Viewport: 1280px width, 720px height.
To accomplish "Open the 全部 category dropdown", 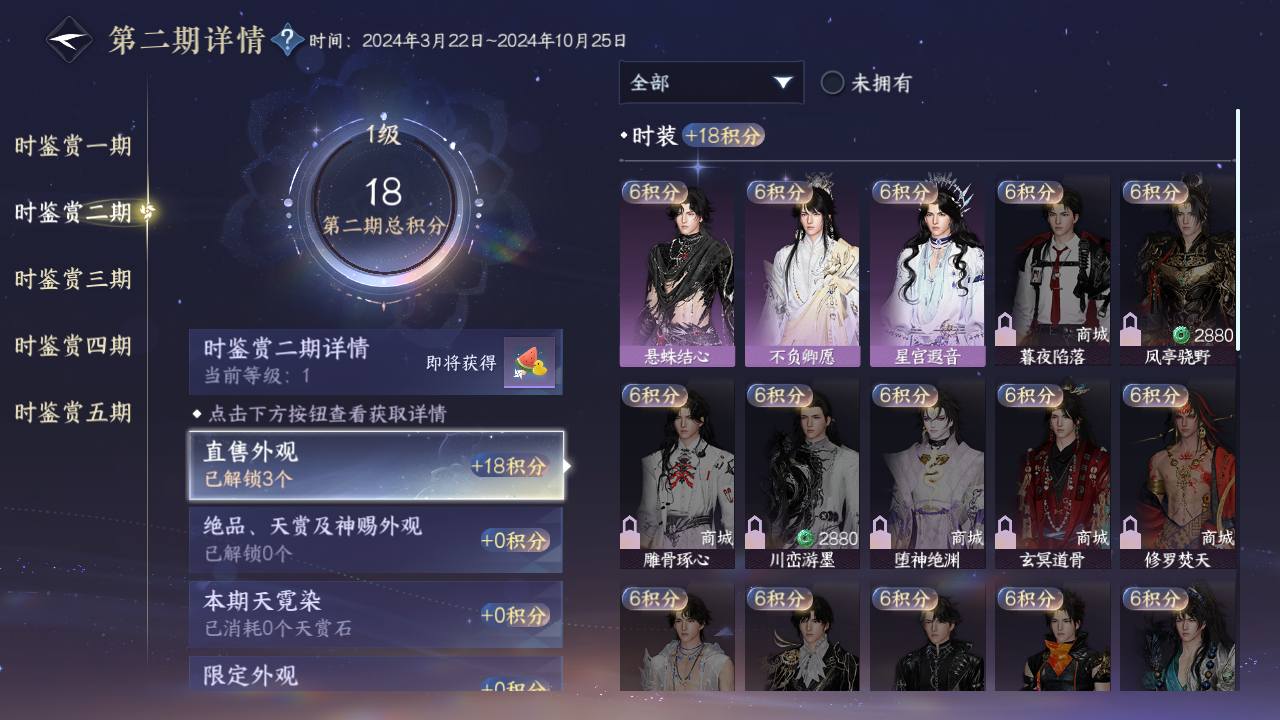I will click(711, 83).
